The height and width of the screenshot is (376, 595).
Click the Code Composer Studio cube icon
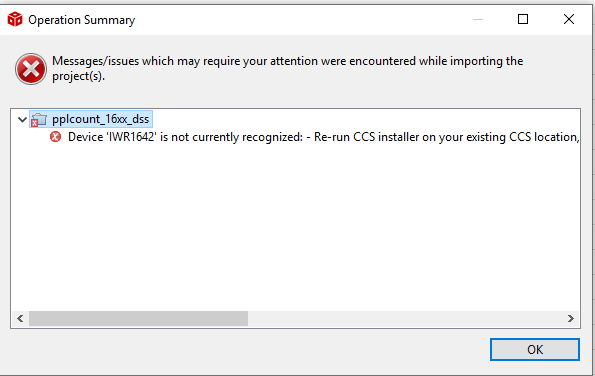coord(15,19)
